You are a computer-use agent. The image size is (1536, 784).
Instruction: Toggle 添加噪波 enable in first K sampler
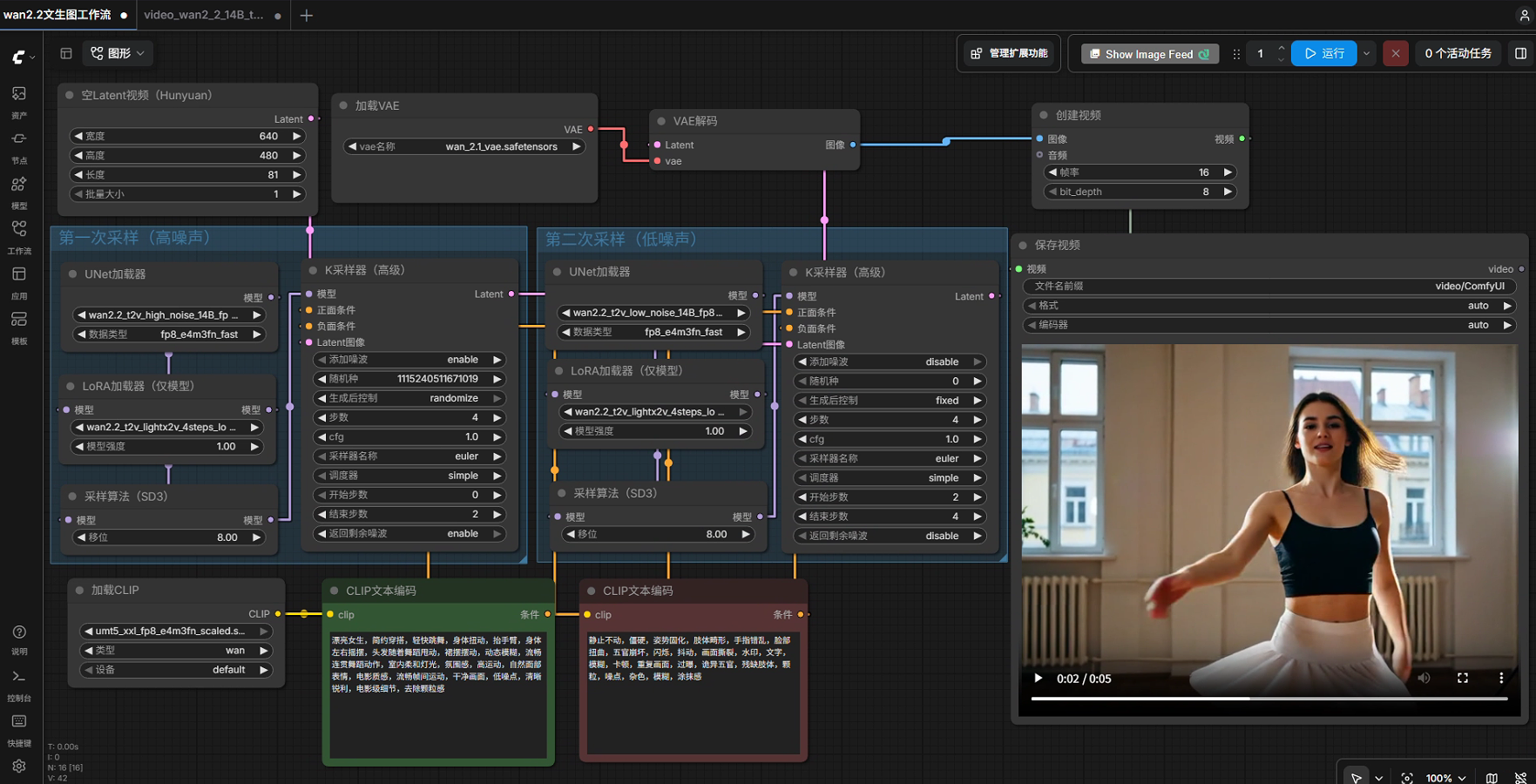click(409, 360)
